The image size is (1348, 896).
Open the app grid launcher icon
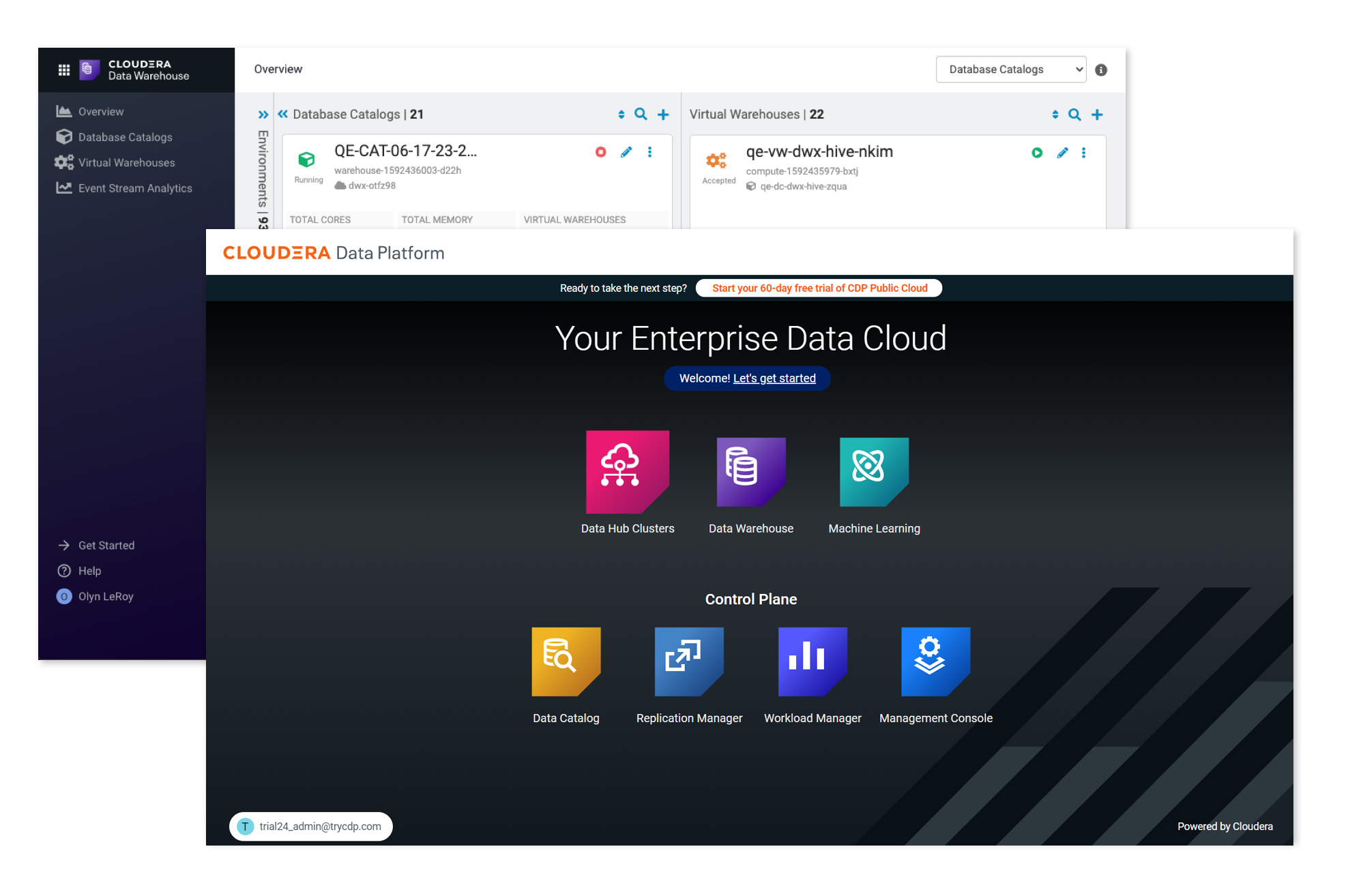[x=64, y=70]
